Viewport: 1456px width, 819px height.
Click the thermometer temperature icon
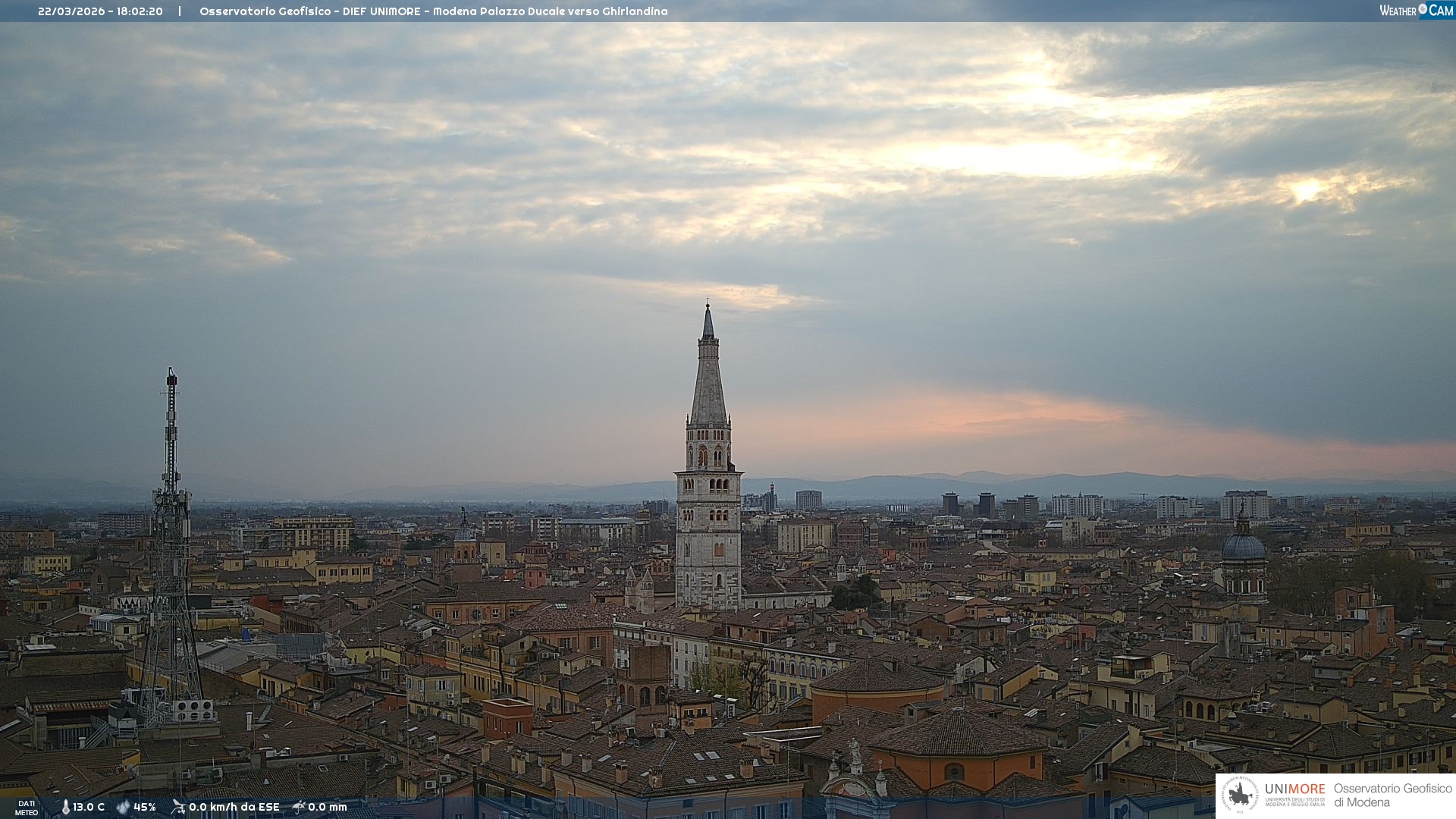[65, 808]
